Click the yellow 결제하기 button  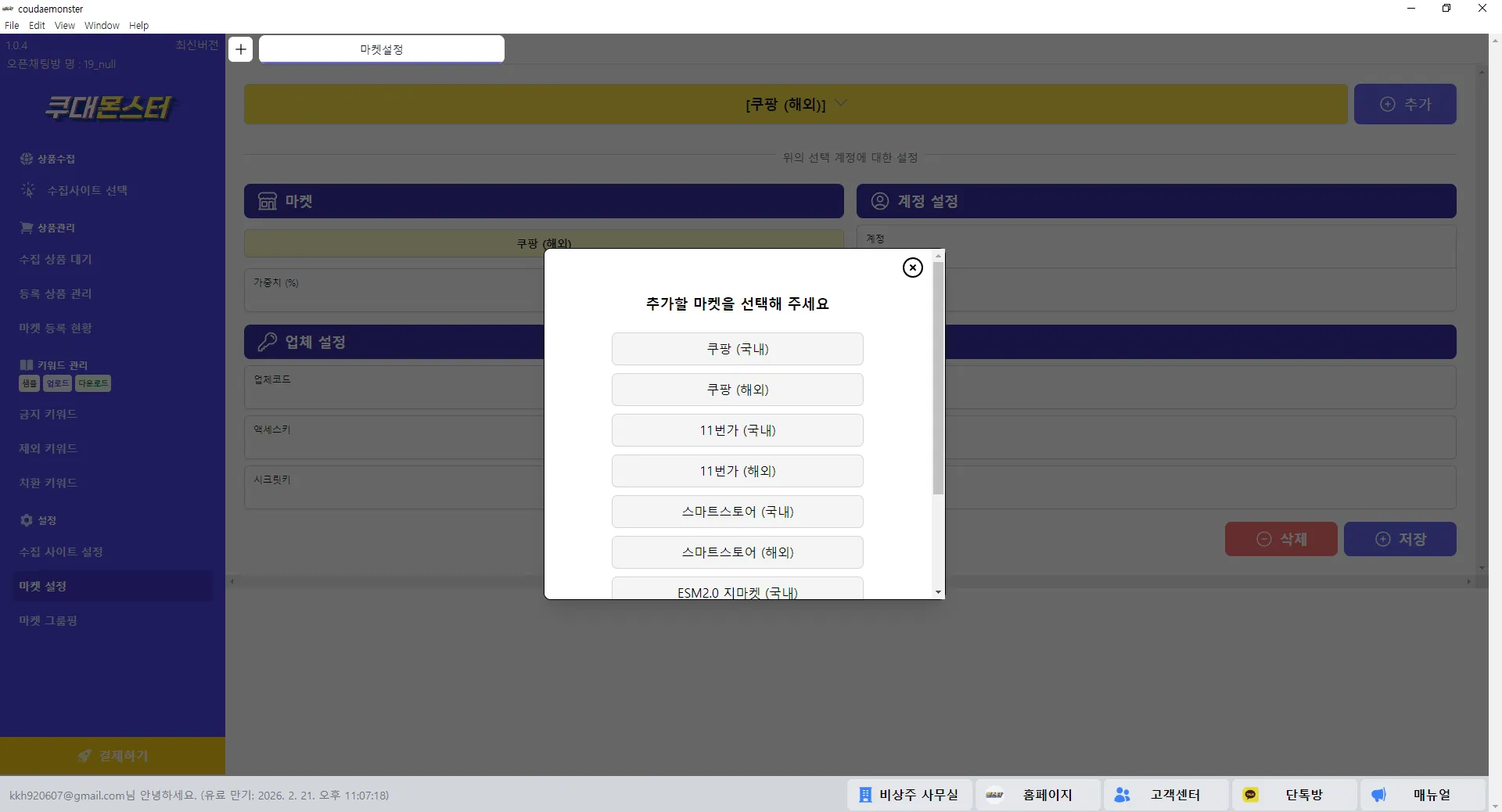[x=113, y=756]
